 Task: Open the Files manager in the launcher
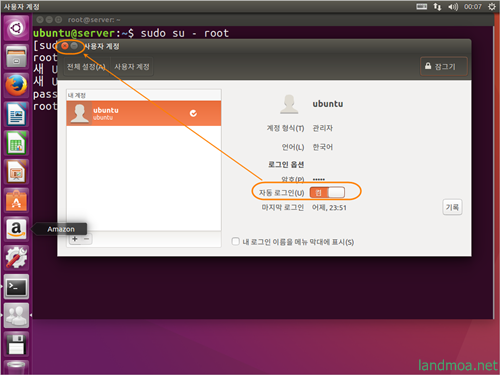point(16,57)
